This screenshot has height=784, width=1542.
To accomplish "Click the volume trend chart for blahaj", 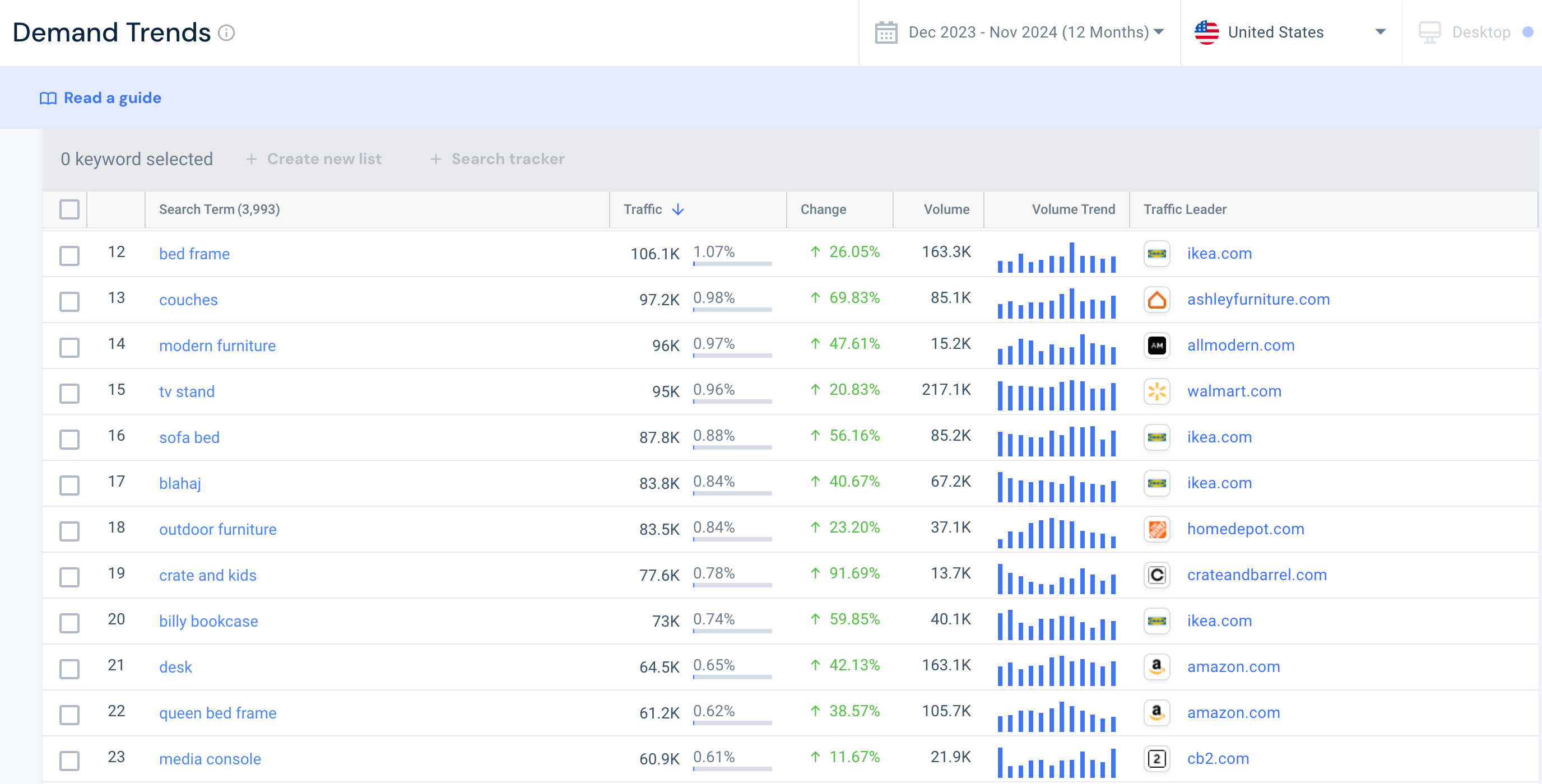I will 1056,482.
